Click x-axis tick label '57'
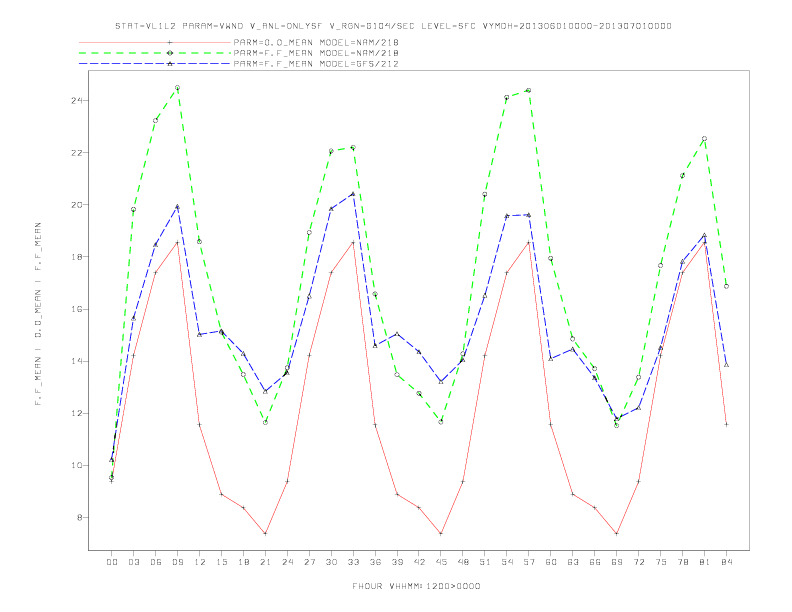 529,562
